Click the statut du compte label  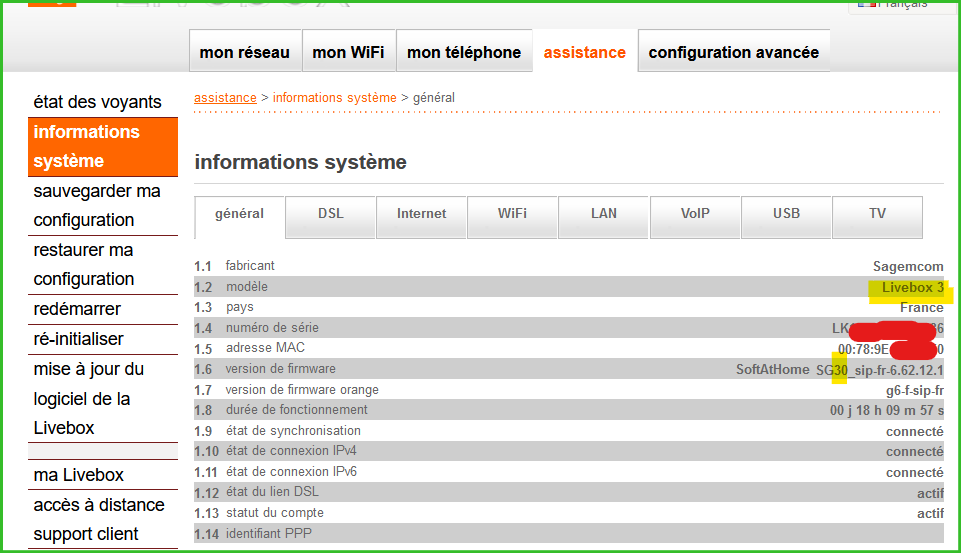(x=275, y=513)
